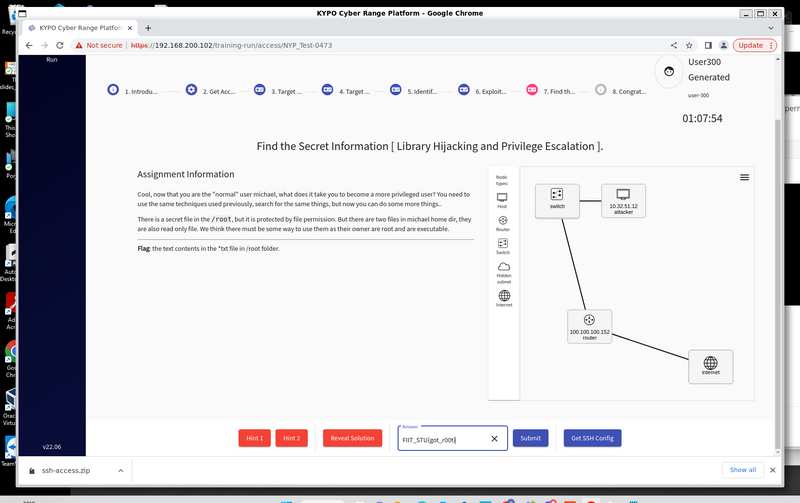Screen dimensions: 800x503
Task: Reveal the solution for this level
Action: [352, 438]
